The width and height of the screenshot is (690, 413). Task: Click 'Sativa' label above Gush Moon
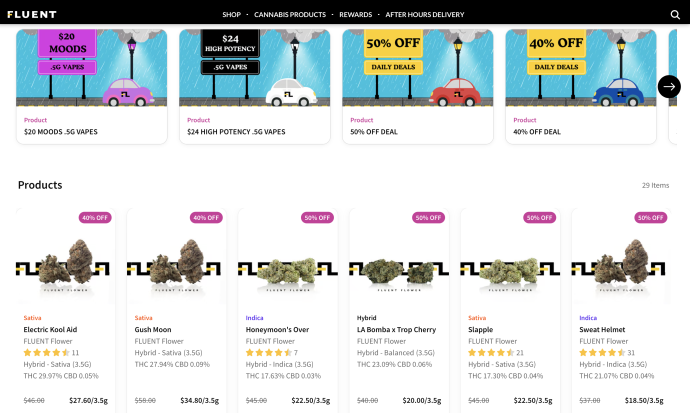[143, 318]
